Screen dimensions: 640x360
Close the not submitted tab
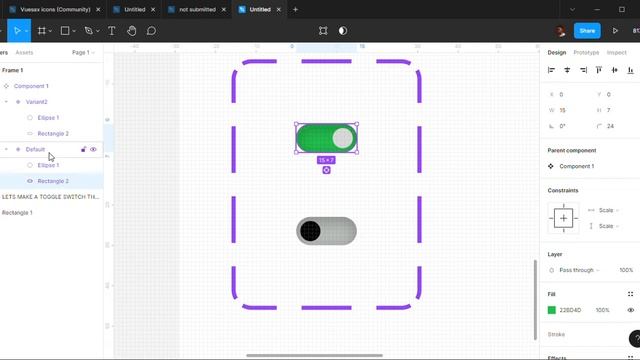(x=224, y=9)
